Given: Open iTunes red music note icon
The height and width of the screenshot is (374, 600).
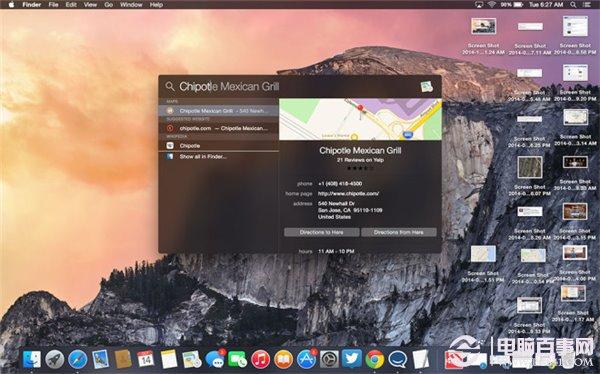Looking at the screenshot, I should [x=261, y=359].
